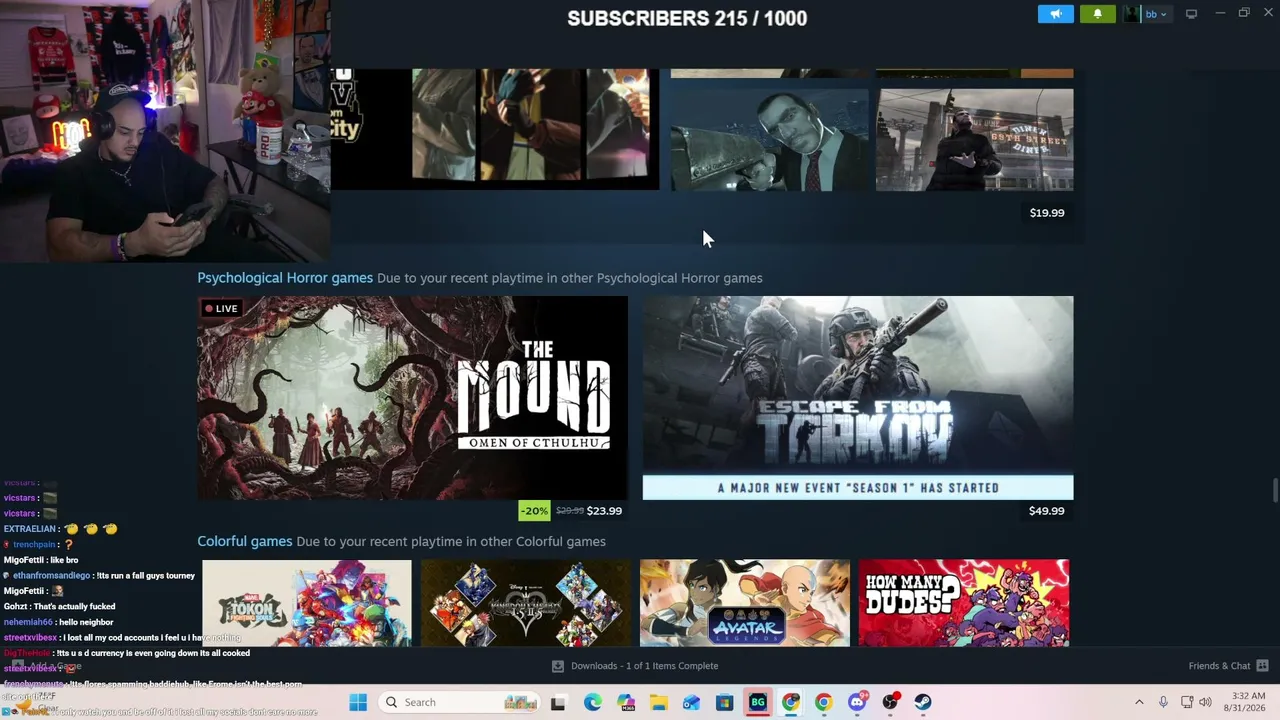The image size is (1280, 720).
Task: Open Steam notifications bell
Action: (x=1097, y=14)
